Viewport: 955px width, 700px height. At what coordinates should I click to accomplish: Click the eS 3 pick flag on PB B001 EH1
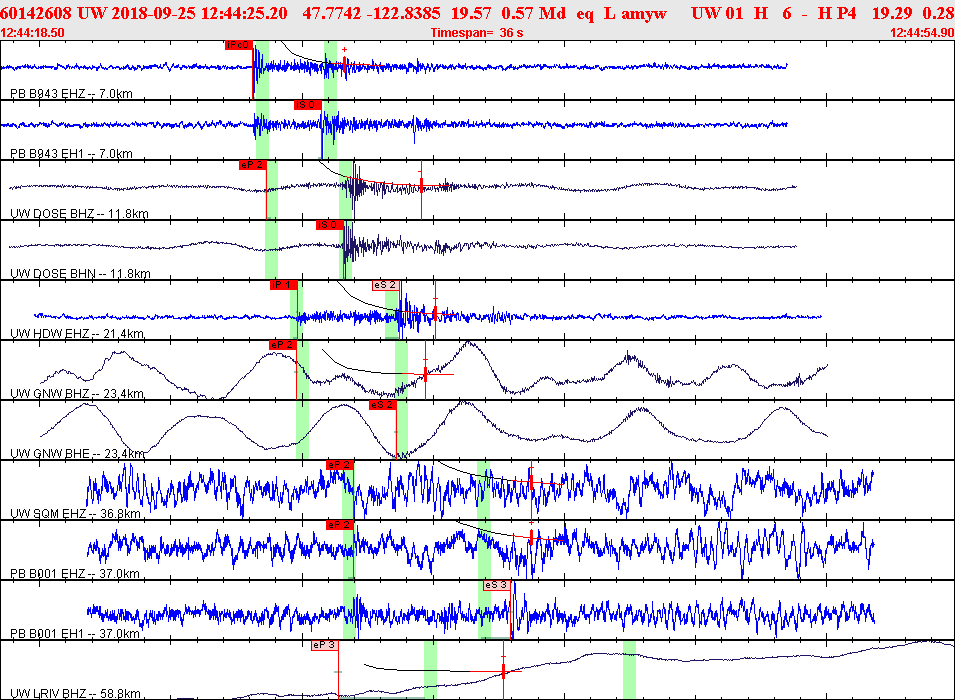(497, 585)
